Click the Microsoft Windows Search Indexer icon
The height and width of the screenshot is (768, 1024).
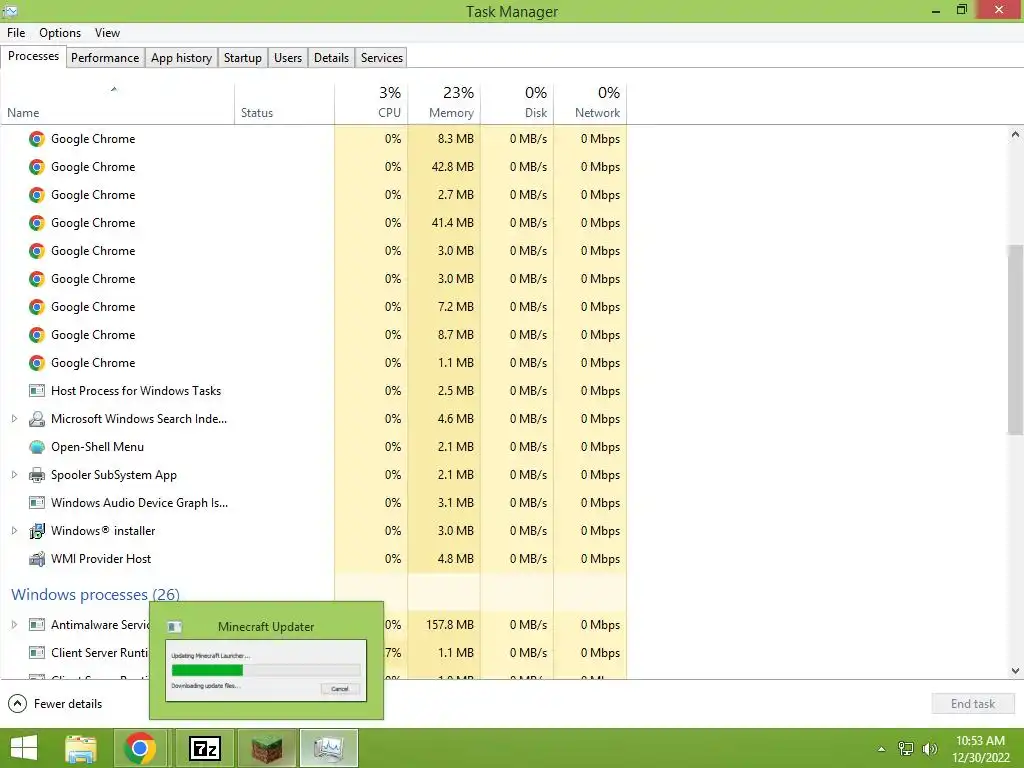coord(37,419)
